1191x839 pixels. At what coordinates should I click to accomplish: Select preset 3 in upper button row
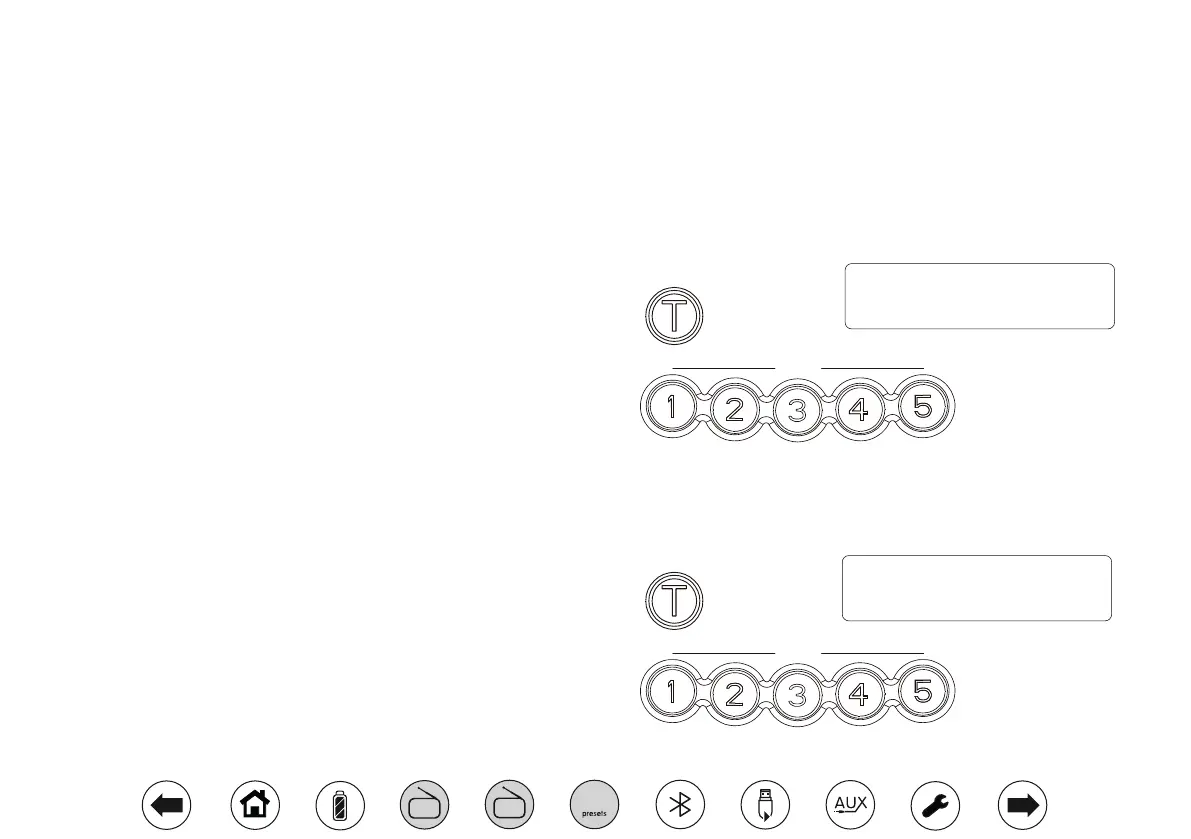pyautogui.click(x=797, y=411)
